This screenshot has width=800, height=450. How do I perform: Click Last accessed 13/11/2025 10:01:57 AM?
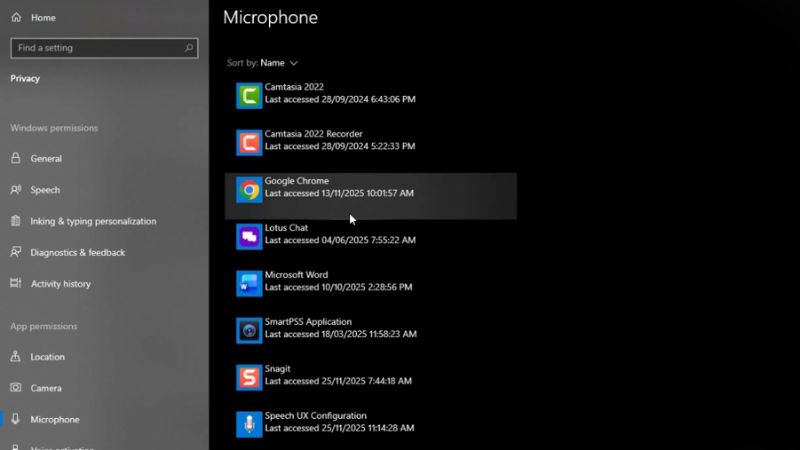click(339, 193)
